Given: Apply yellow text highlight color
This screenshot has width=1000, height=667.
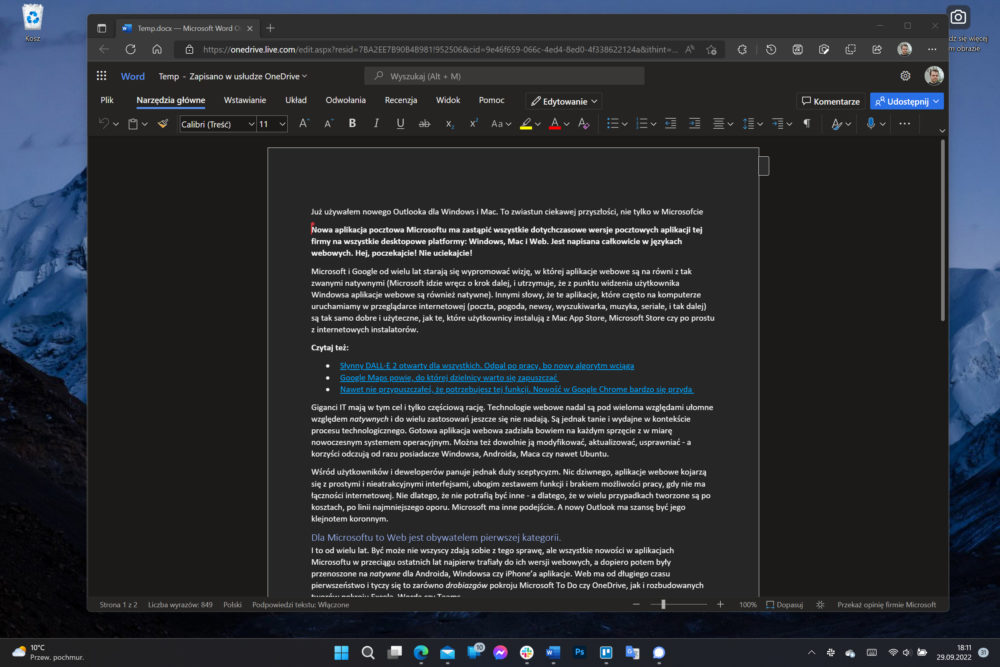Looking at the screenshot, I should coord(526,124).
